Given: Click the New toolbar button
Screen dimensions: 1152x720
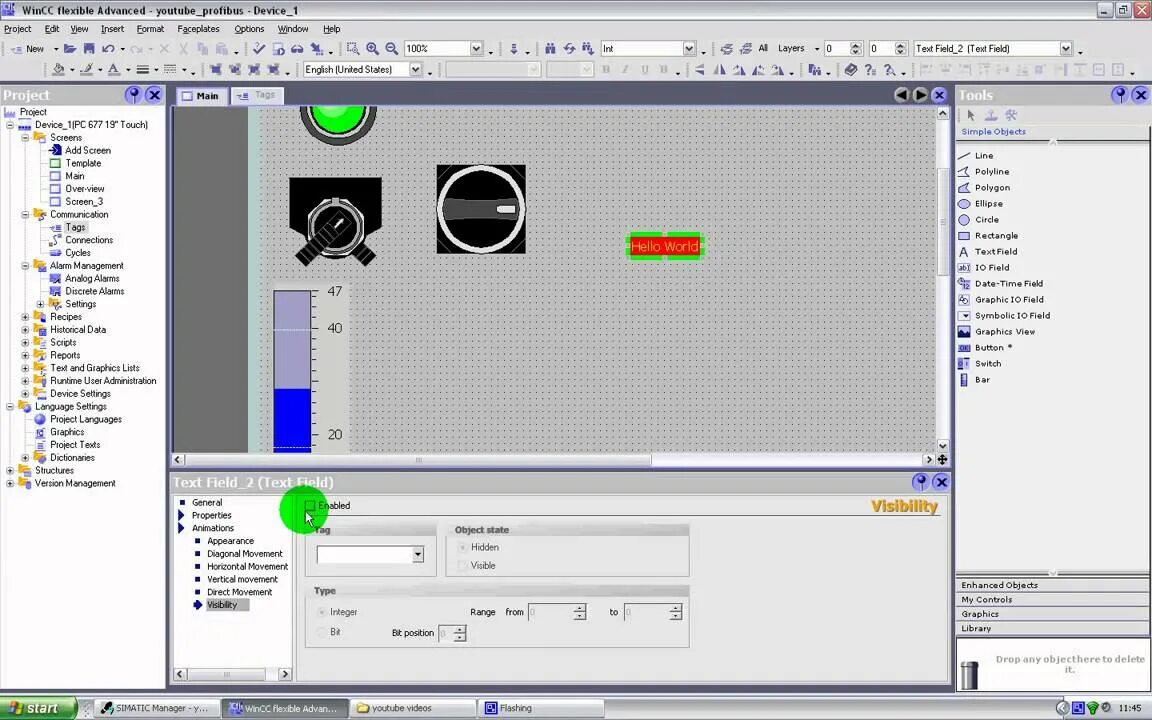Looking at the screenshot, I should click(x=27, y=48).
